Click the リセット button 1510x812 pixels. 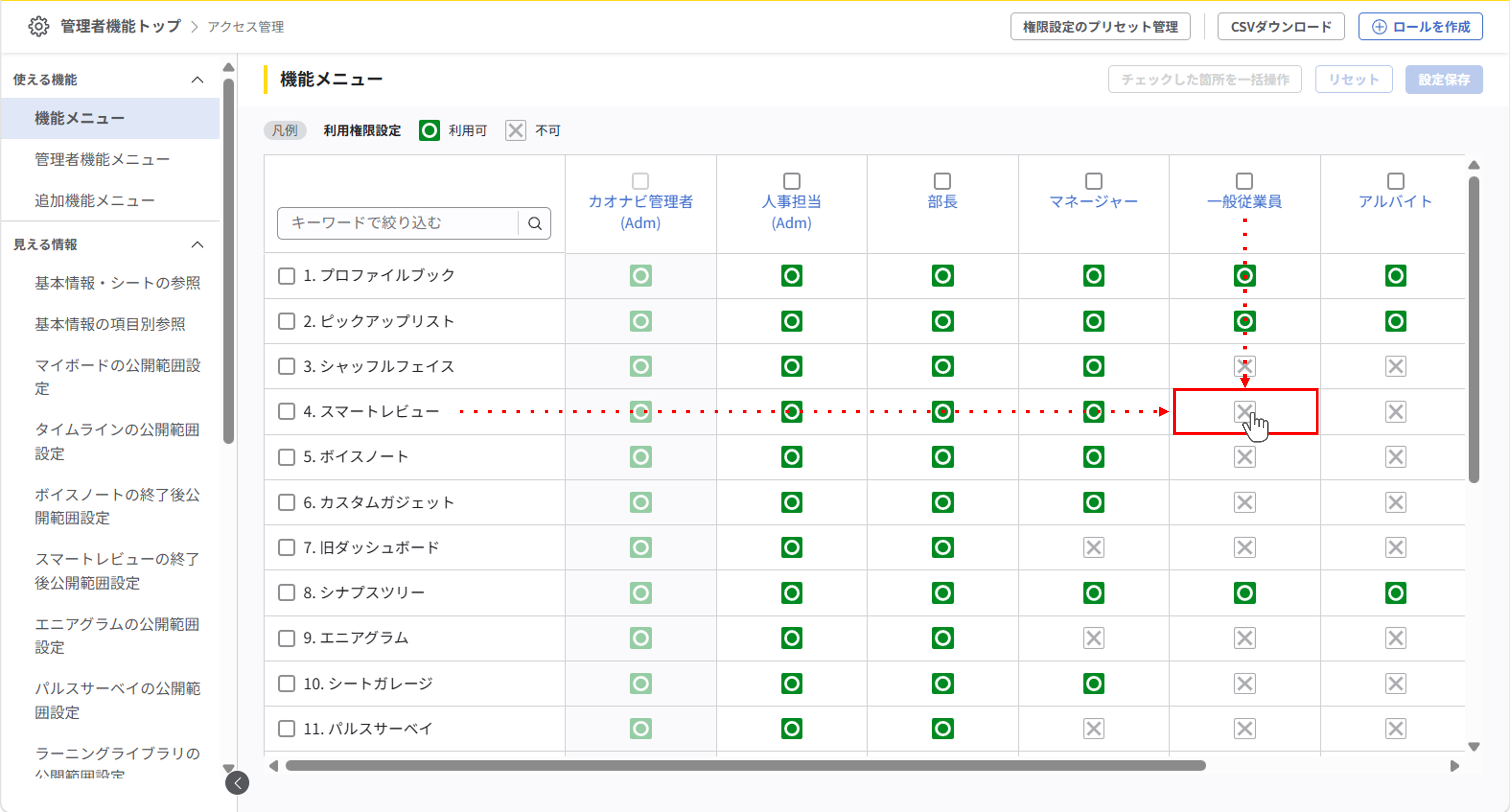point(1354,80)
